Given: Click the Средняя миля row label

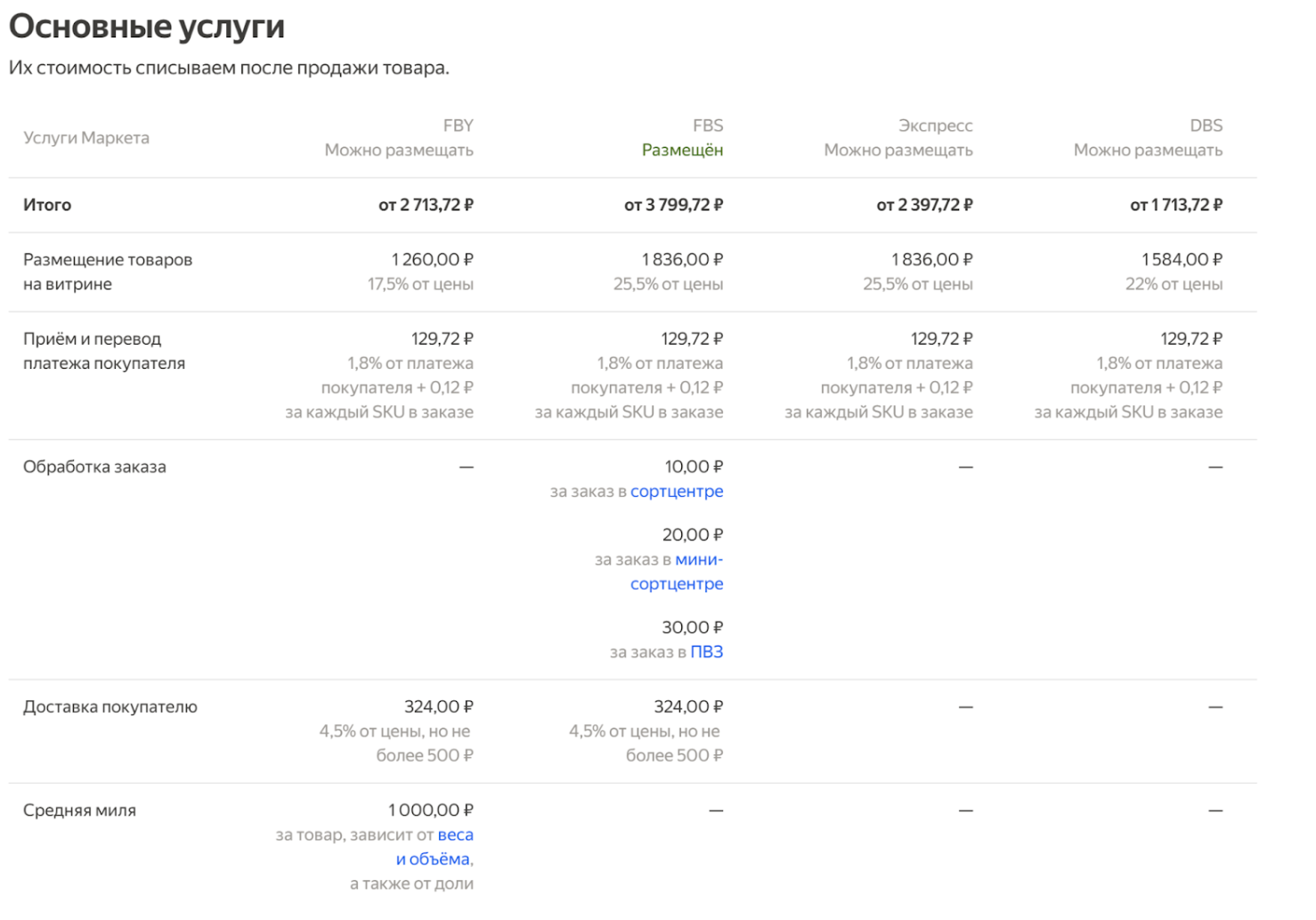Looking at the screenshot, I should coord(79,810).
